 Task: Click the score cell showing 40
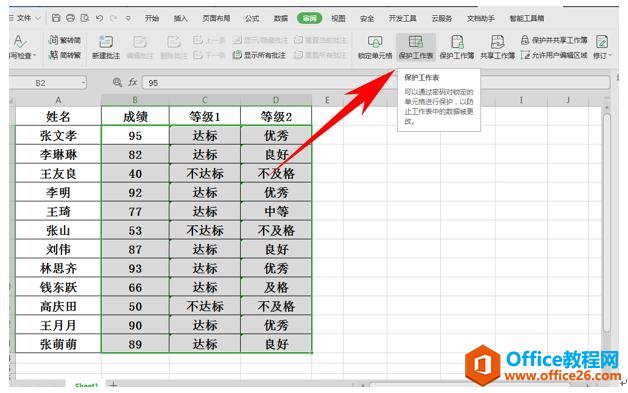point(135,173)
